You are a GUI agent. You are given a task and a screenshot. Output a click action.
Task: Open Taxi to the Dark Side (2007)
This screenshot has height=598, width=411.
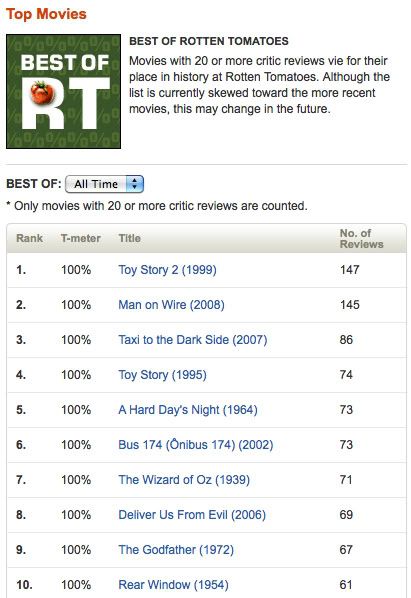[193, 340]
